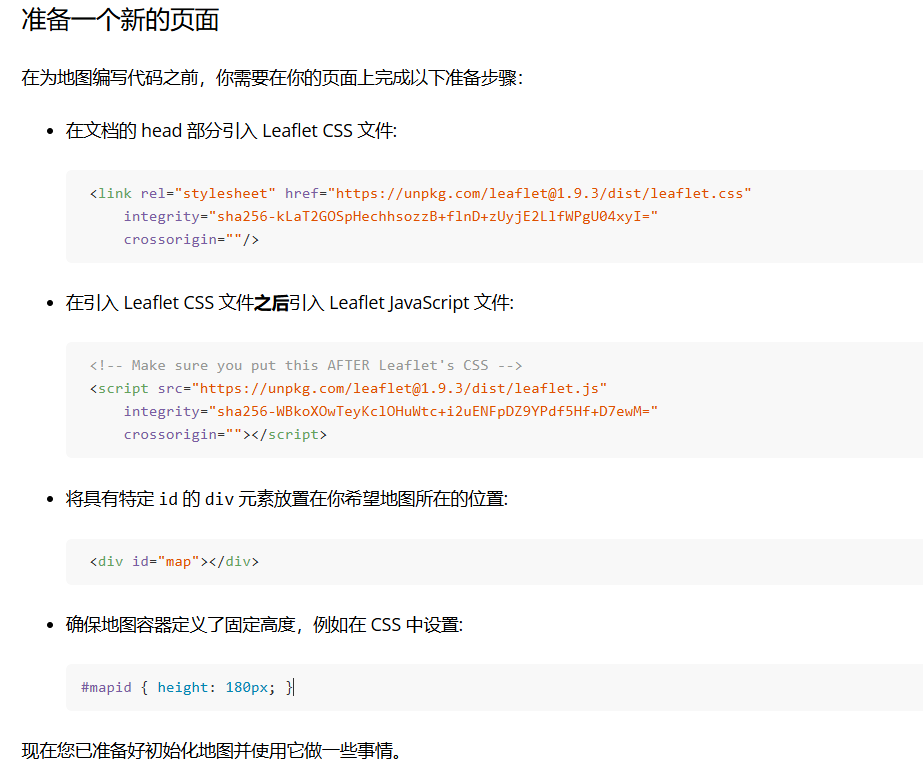This screenshot has width=923, height=774.
Task: Click the script integrity sha256-WBkoXOw value
Action: (433, 411)
